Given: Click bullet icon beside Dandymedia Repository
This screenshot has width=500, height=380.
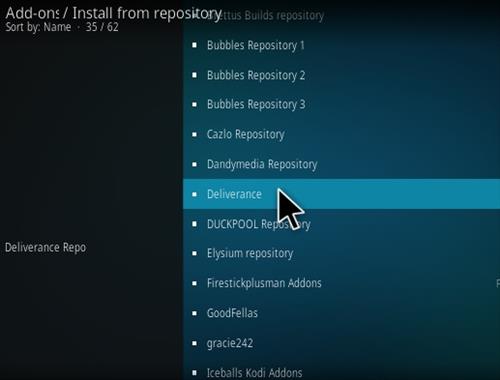Looking at the screenshot, I should pyautogui.click(x=194, y=164).
